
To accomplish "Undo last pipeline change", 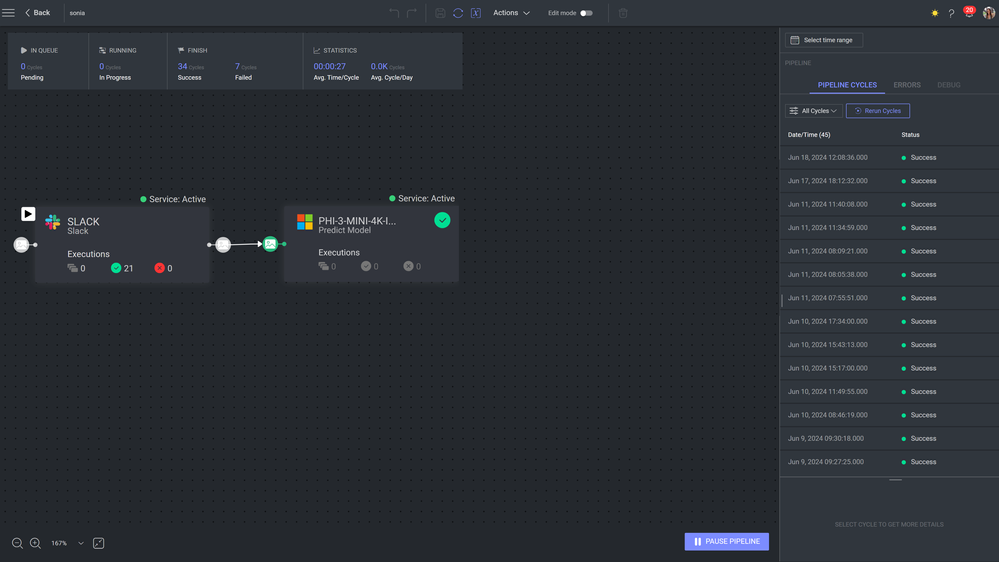I will coord(394,13).
